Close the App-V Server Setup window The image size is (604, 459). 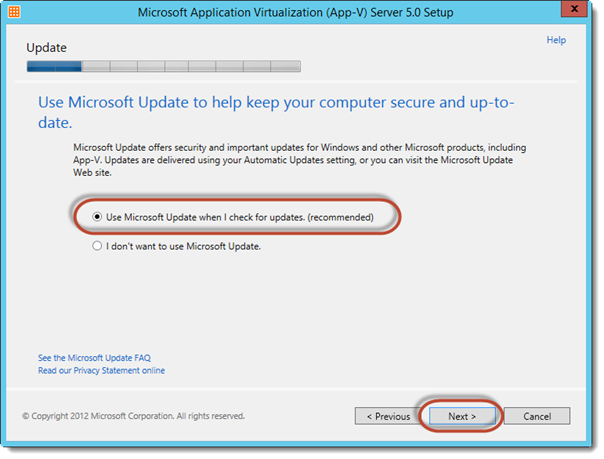coord(574,8)
